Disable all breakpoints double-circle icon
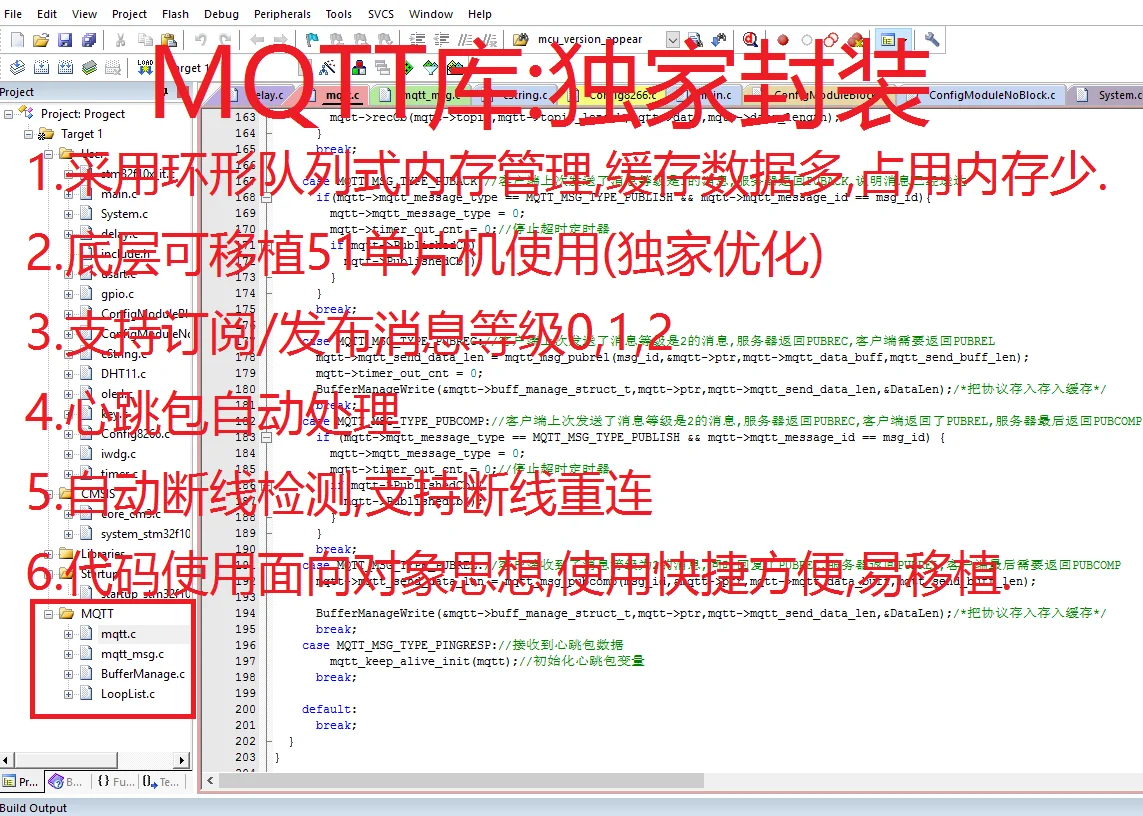This screenshot has height=816, width=1143. 831,39
